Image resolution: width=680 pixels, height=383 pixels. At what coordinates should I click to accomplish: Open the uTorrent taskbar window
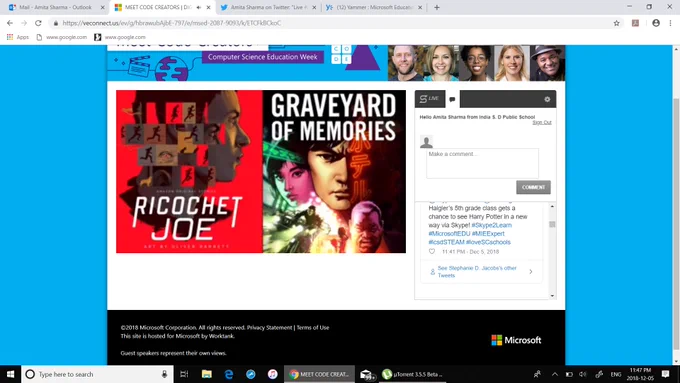click(412, 374)
